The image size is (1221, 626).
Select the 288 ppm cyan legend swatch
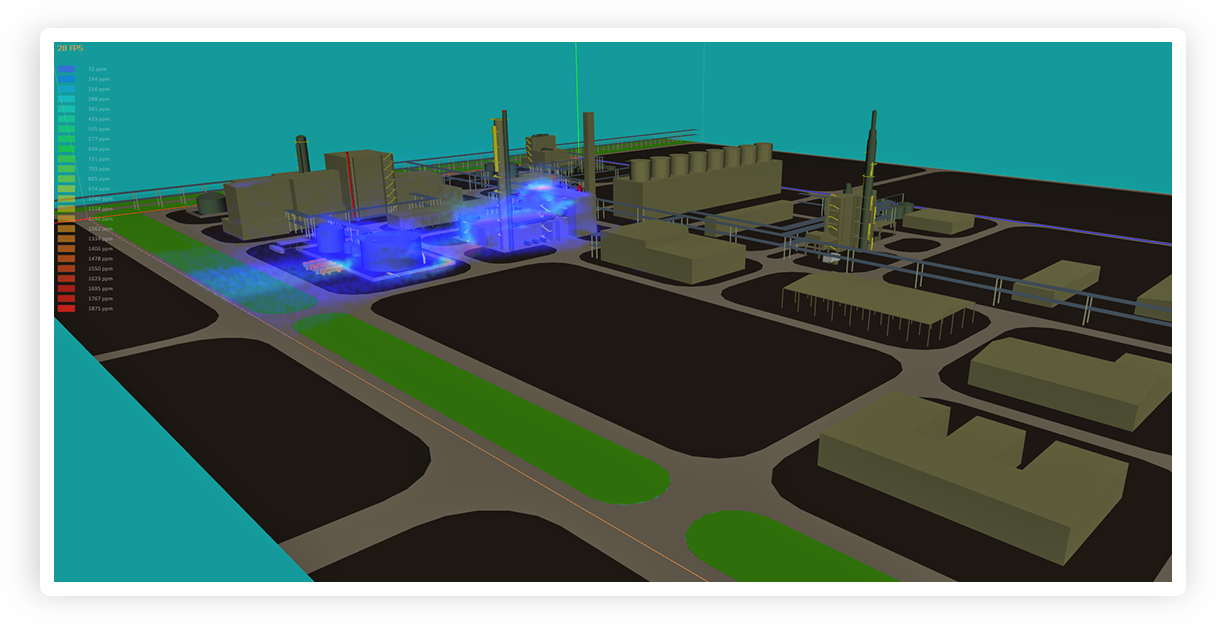[x=66, y=99]
